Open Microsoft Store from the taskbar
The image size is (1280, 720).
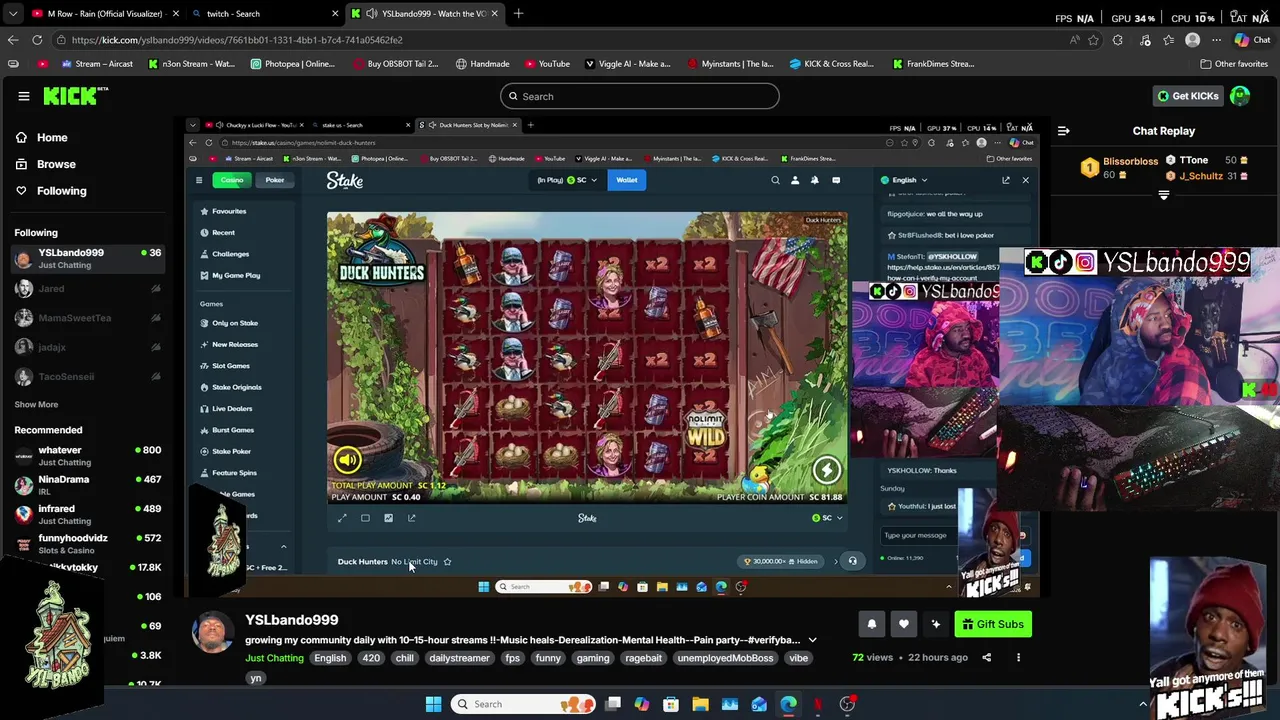point(671,704)
